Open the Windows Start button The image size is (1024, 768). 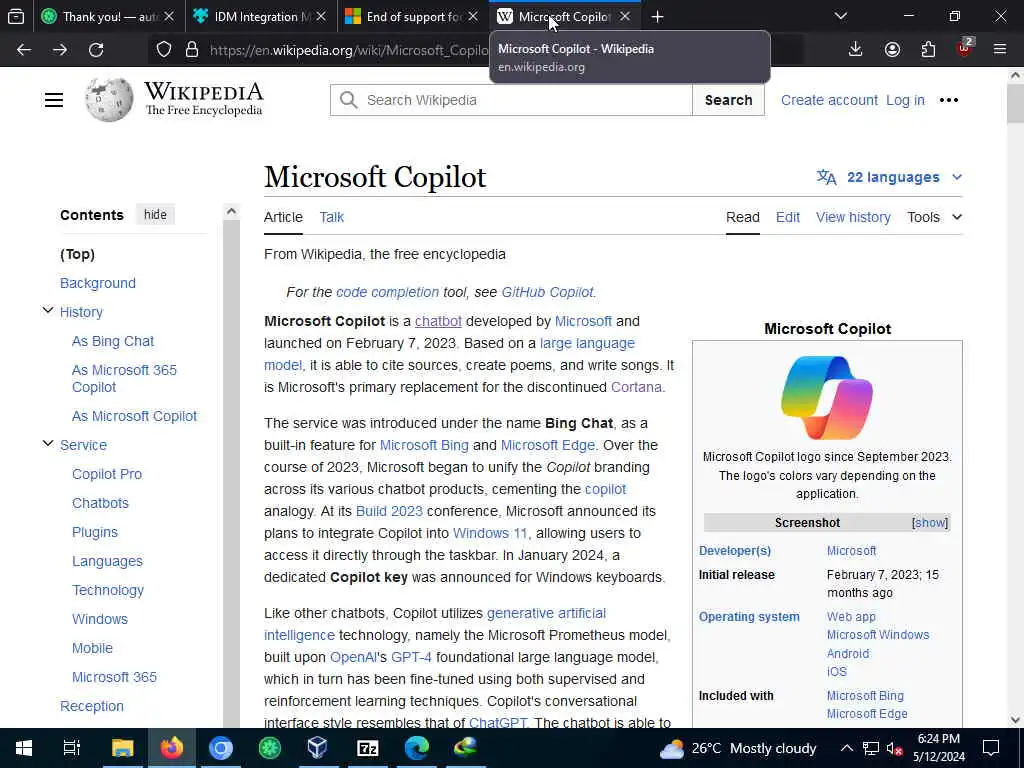[24, 748]
